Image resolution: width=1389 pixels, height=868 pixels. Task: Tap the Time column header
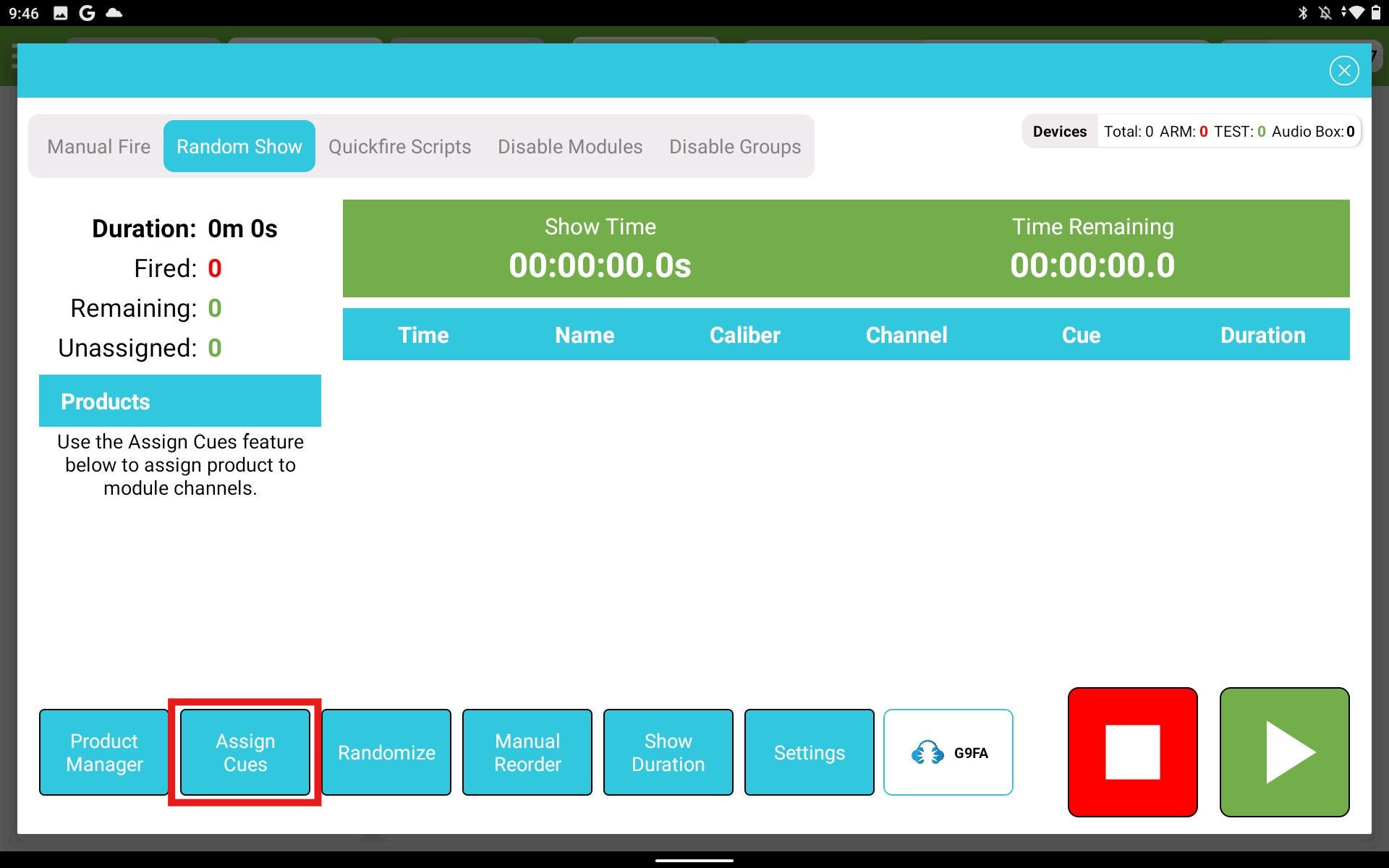[x=423, y=335]
